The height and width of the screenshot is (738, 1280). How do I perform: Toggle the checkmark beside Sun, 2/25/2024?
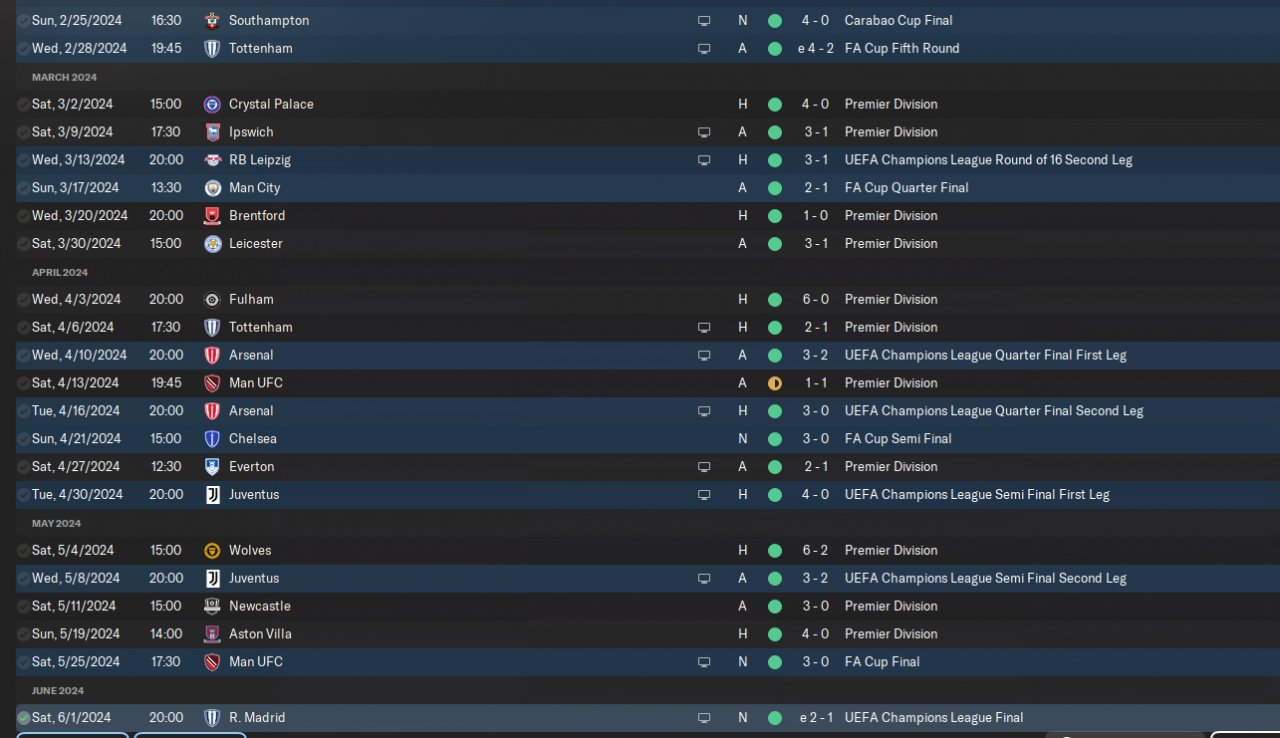[x=23, y=20]
